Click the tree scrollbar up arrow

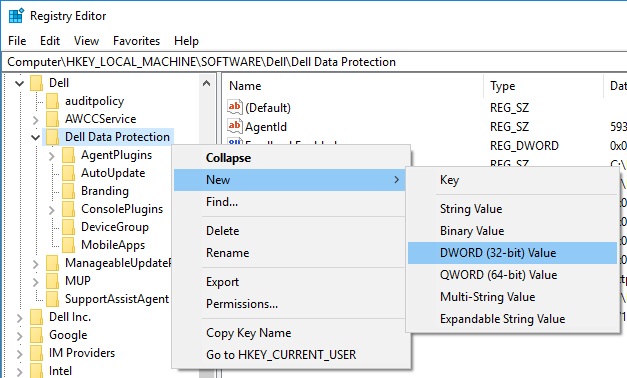206,83
